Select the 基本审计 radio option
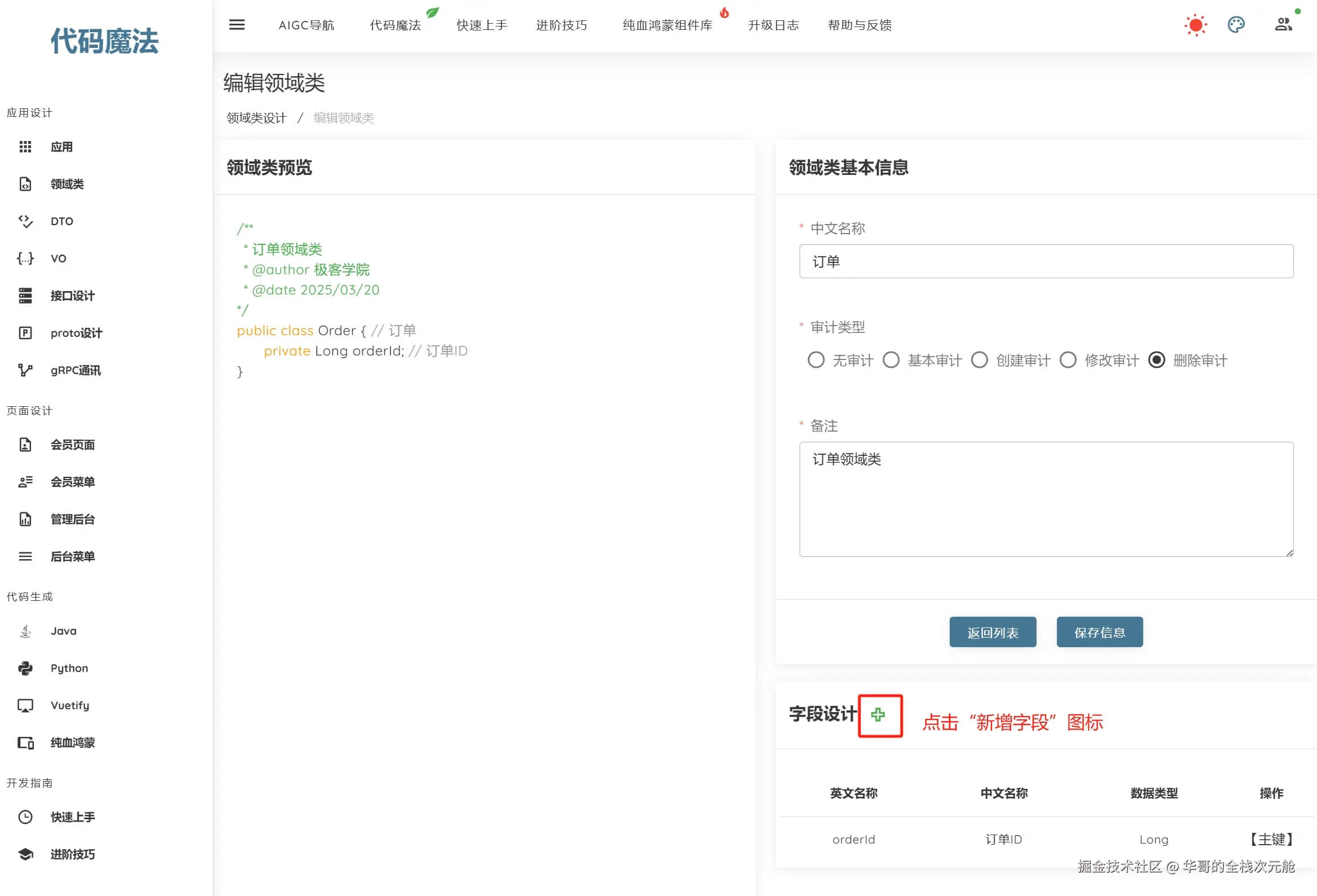 [891, 360]
